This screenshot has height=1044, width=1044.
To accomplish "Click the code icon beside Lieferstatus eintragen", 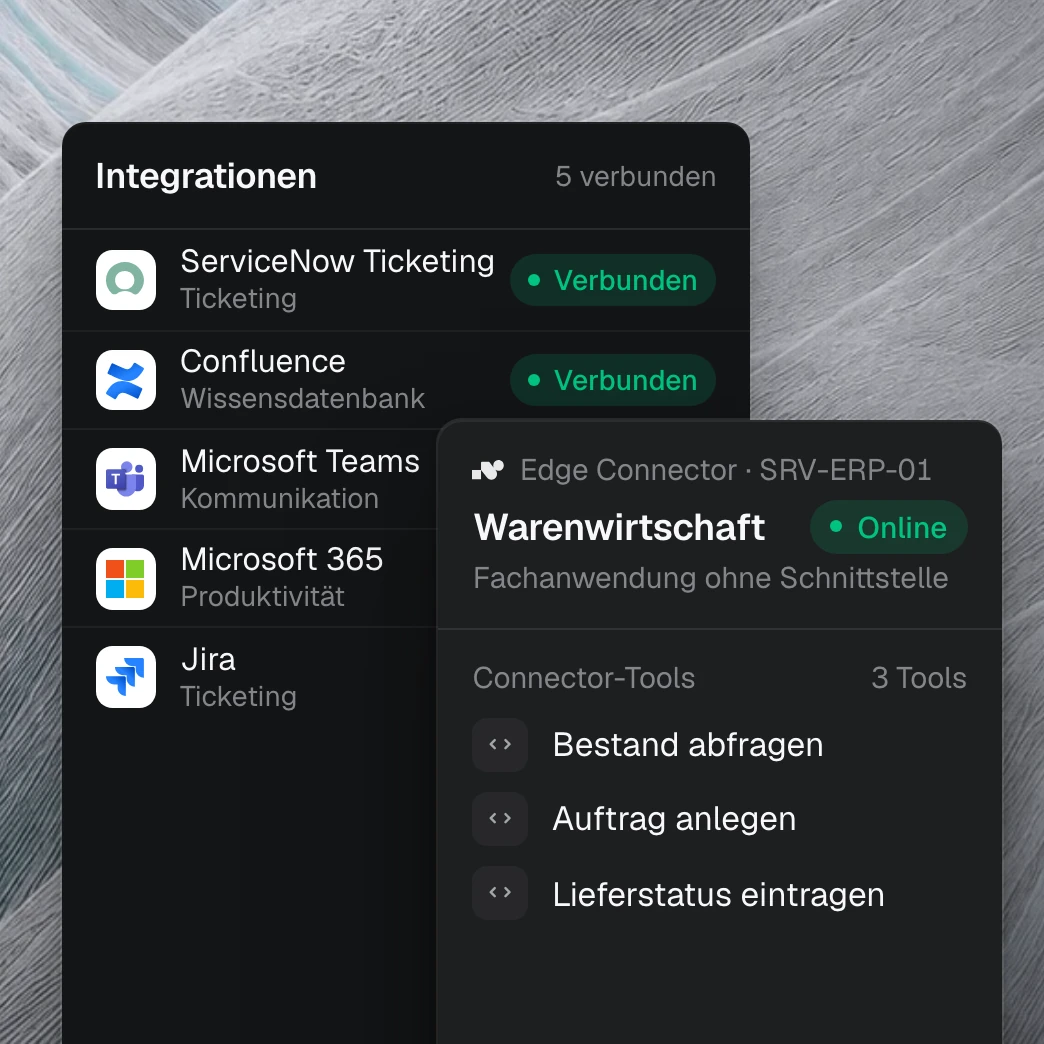I will click(500, 893).
